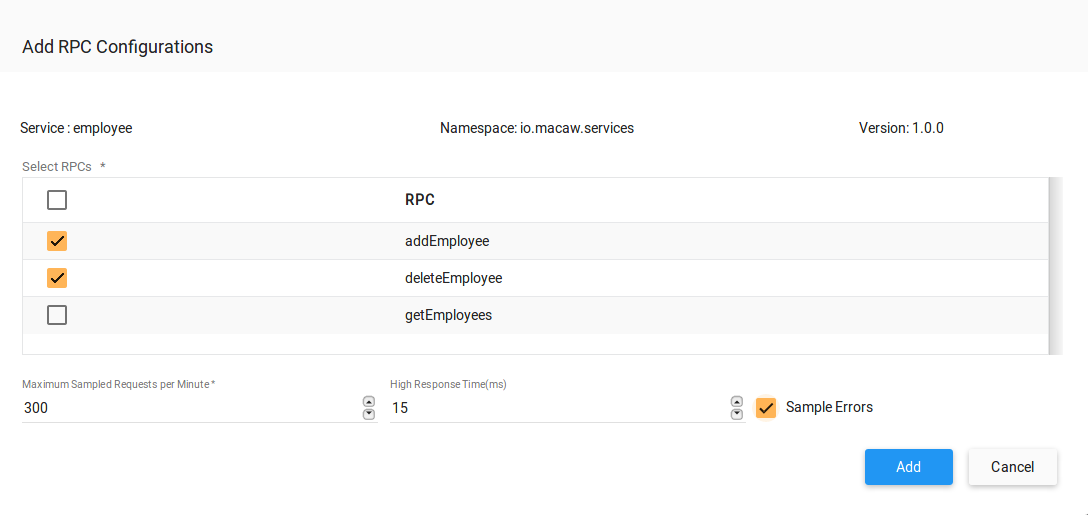Click the Namespace io.macaw.services text
Image resolution: width=1088 pixels, height=515 pixels.
click(x=537, y=128)
